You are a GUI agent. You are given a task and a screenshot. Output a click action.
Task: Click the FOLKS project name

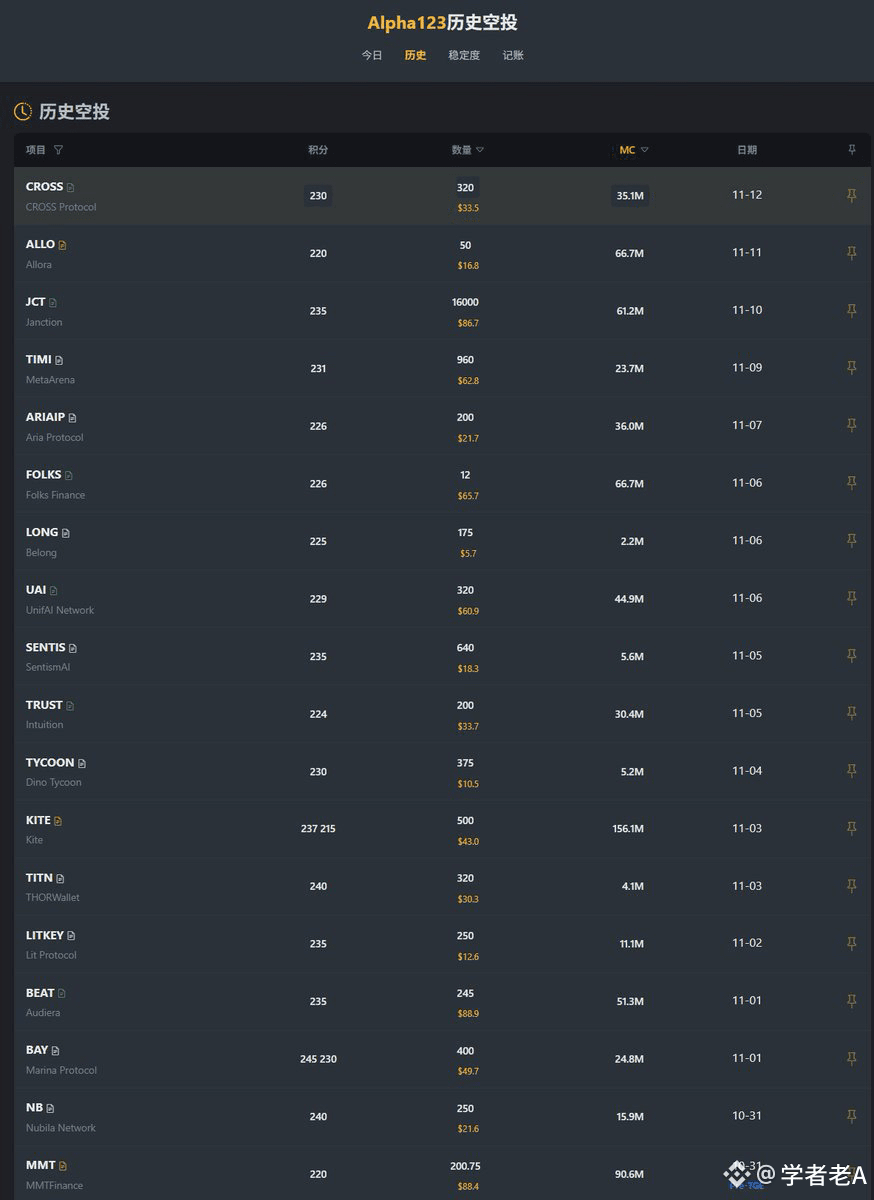tap(43, 475)
